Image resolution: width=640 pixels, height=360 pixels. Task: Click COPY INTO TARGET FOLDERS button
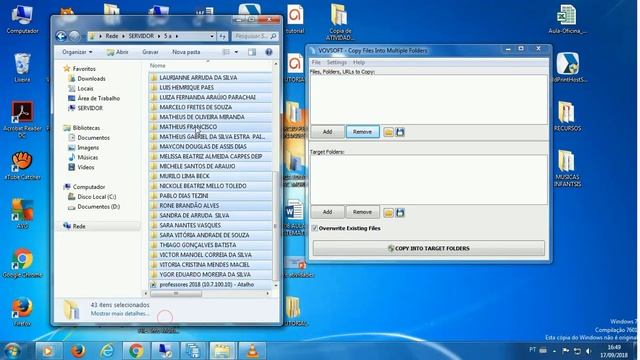pyautogui.click(x=429, y=248)
